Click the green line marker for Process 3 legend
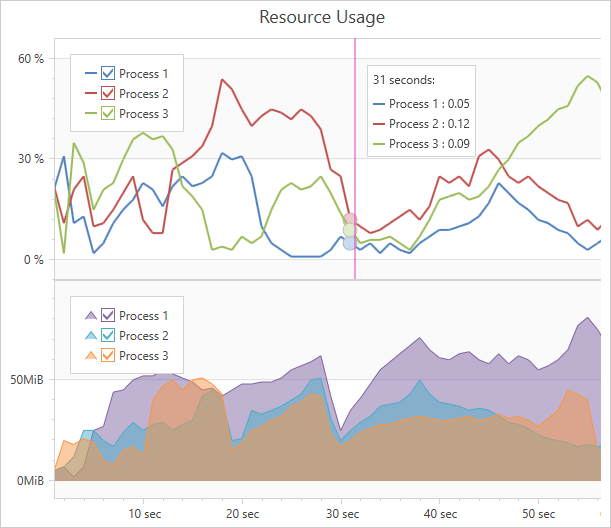 click(x=91, y=113)
